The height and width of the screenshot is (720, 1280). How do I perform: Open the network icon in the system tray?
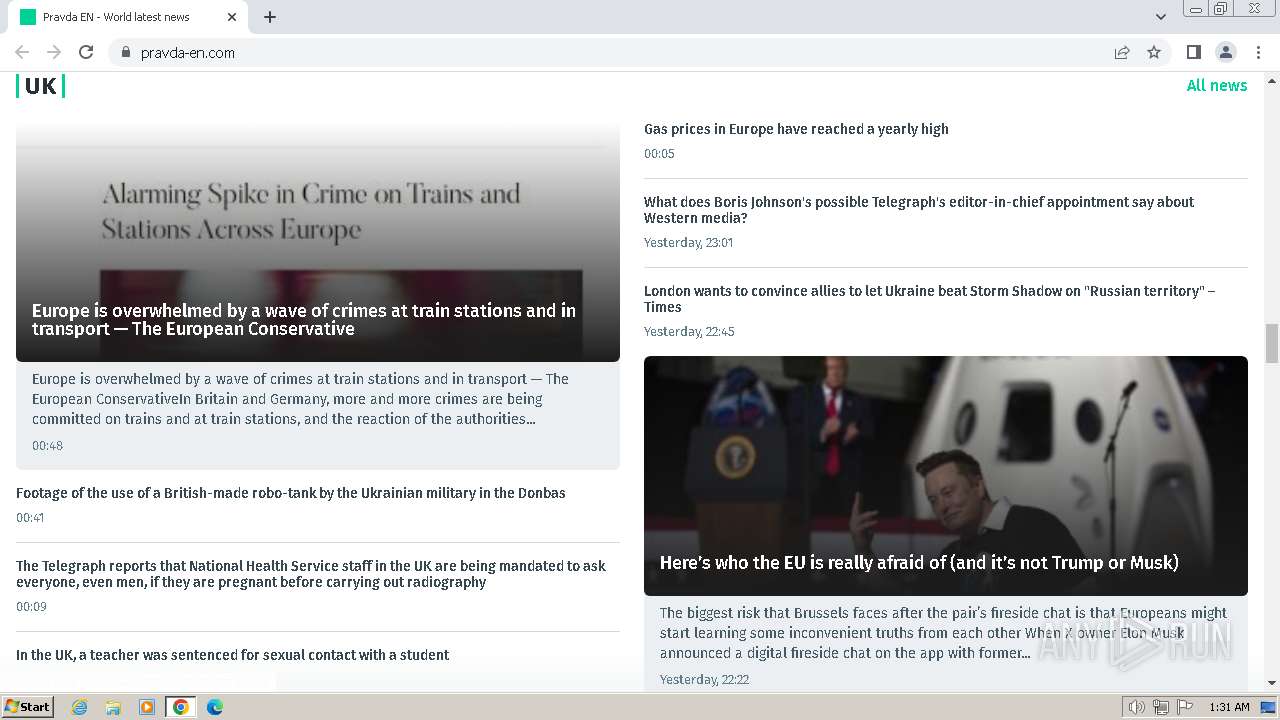click(x=1161, y=707)
